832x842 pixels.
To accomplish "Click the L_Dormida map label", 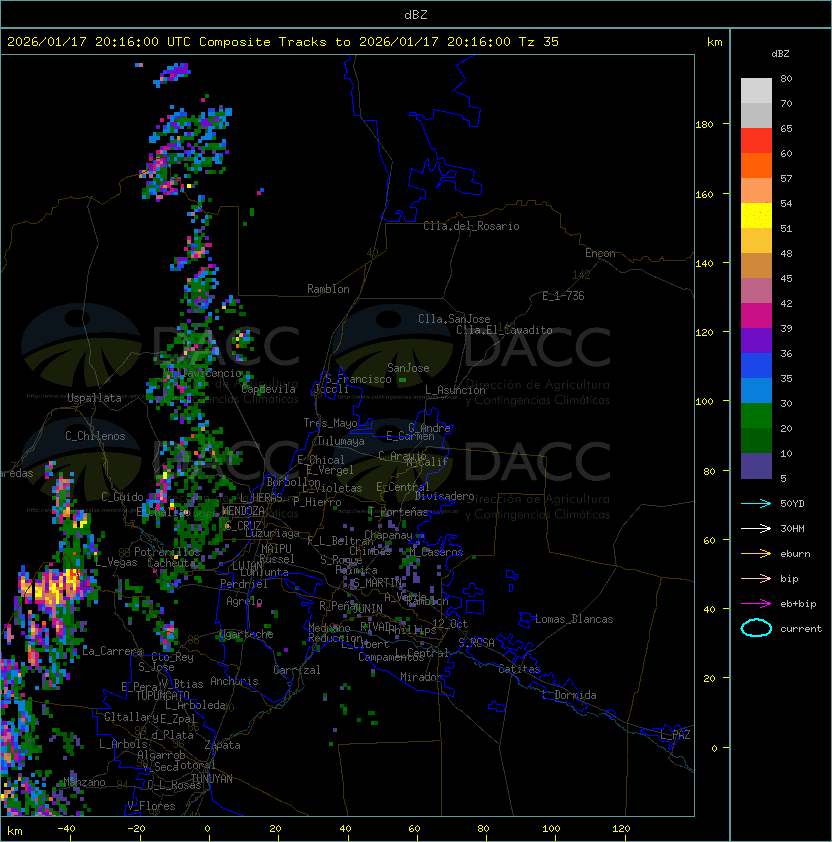I will (569, 695).
